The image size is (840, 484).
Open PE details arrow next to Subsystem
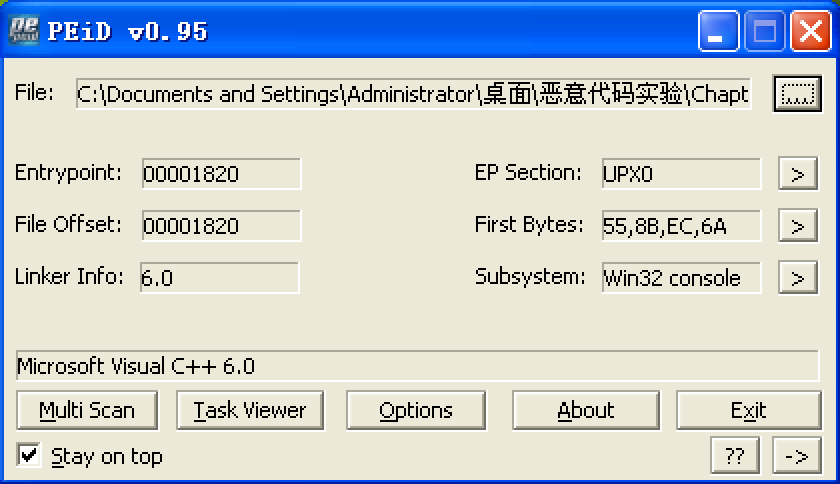point(798,278)
